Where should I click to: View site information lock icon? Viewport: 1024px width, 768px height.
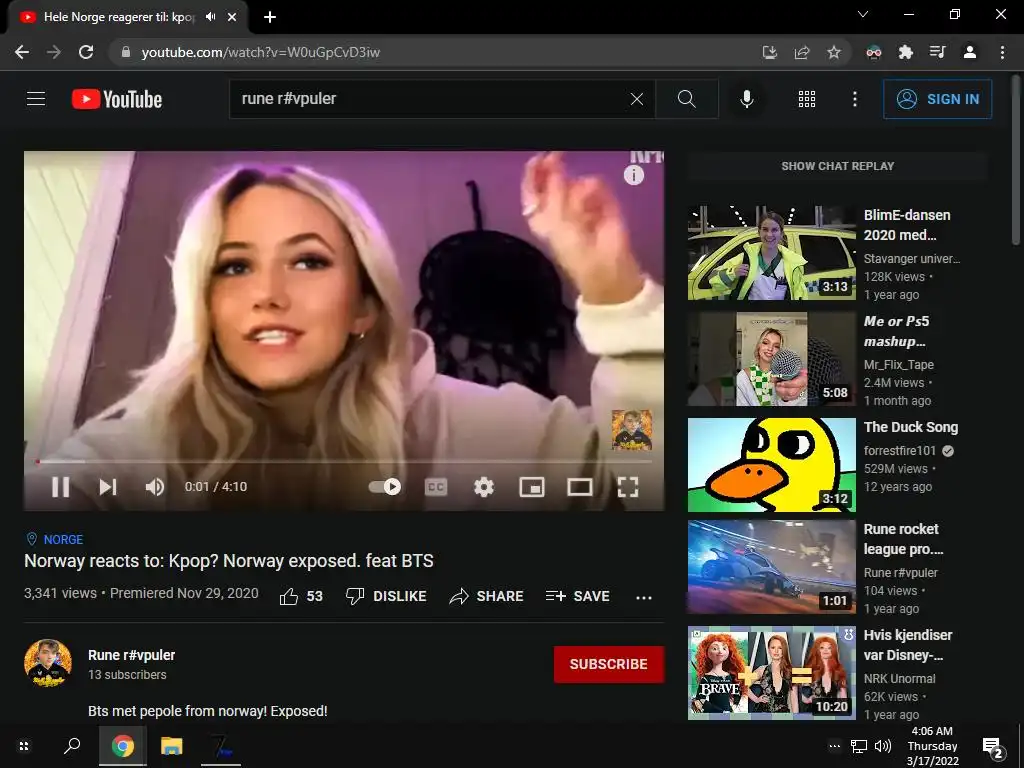tap(126, 52)
